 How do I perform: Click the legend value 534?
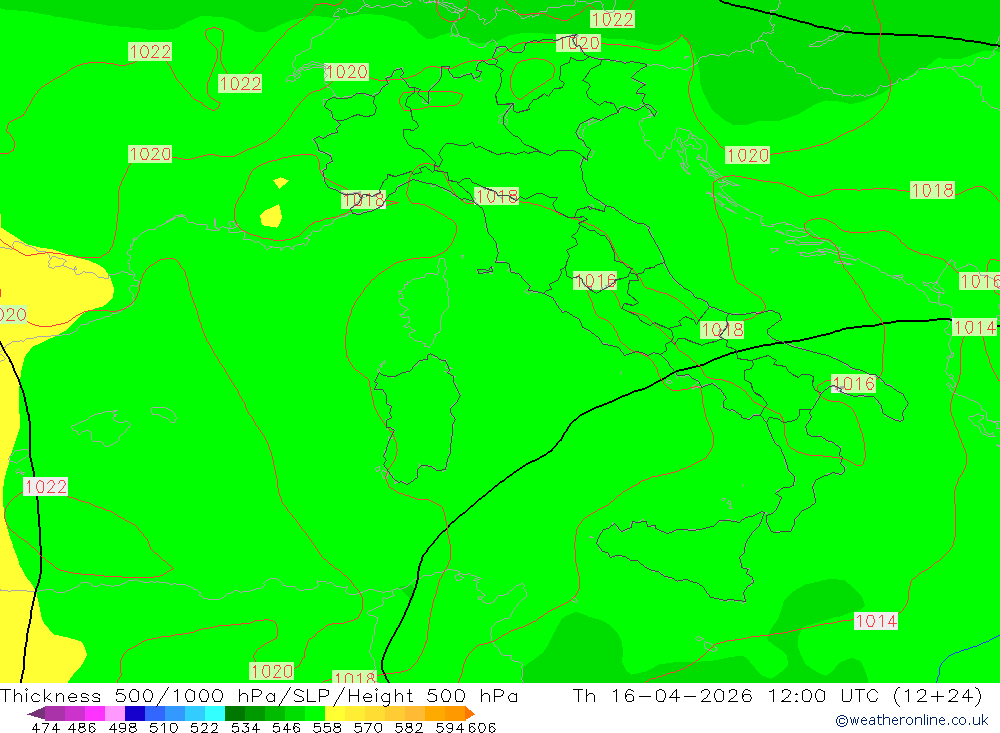point(245,728)
